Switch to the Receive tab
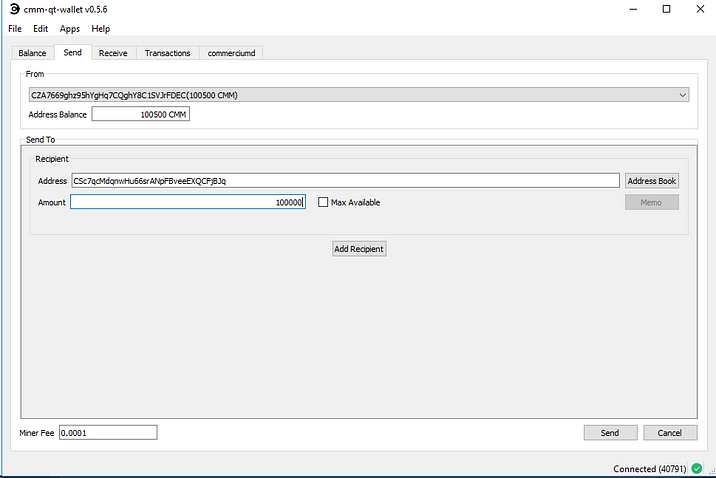The image size is (716, 478). (x=113, y=53)
